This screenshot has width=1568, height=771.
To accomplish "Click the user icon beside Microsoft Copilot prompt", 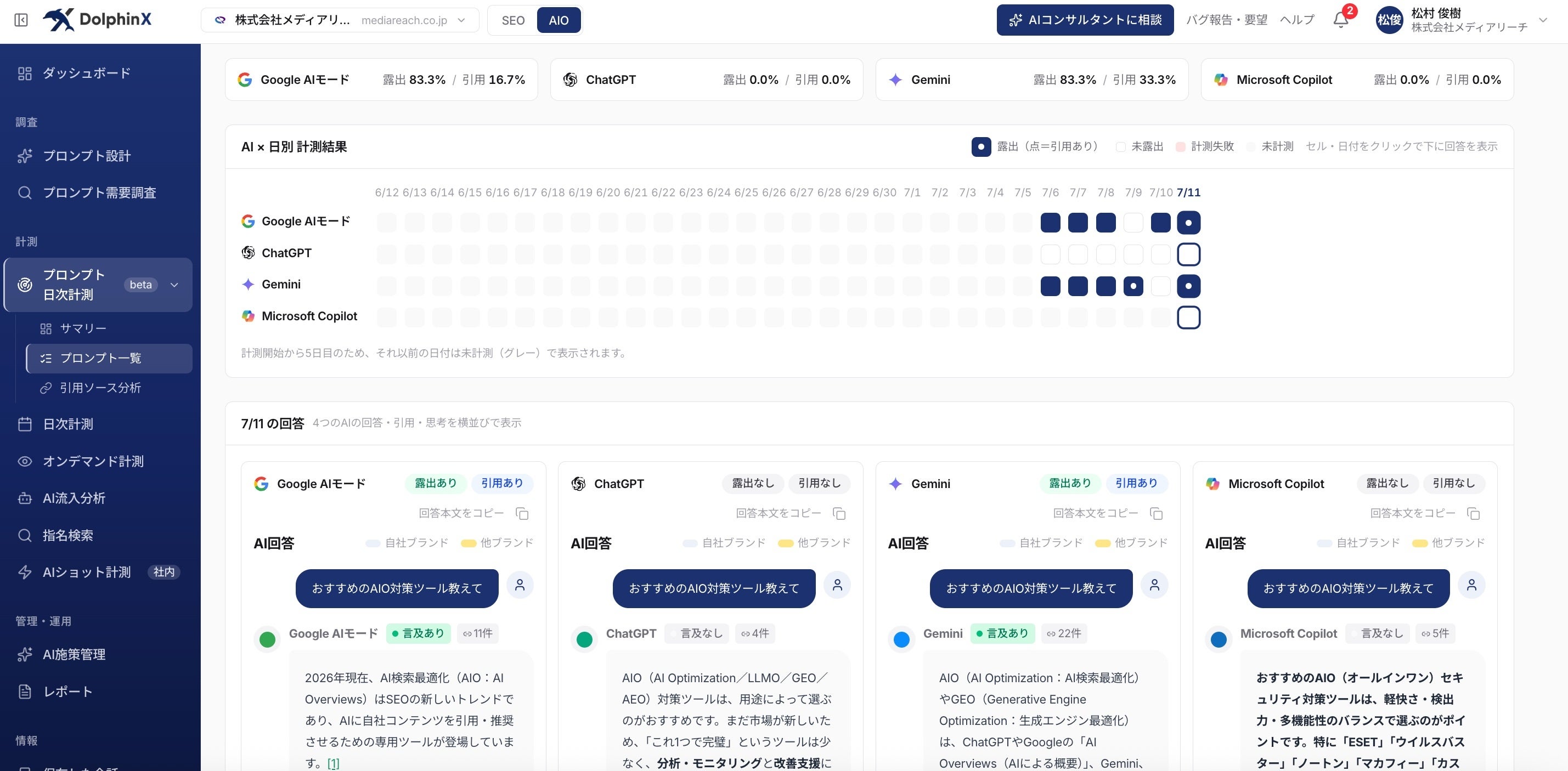I will pyautogui.click(x=1471, y=586).
